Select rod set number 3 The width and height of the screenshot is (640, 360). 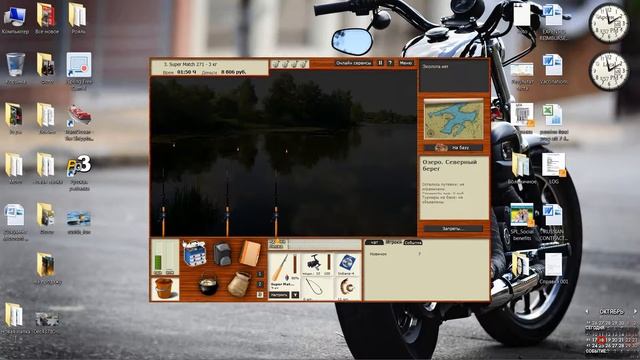[260, 294]
